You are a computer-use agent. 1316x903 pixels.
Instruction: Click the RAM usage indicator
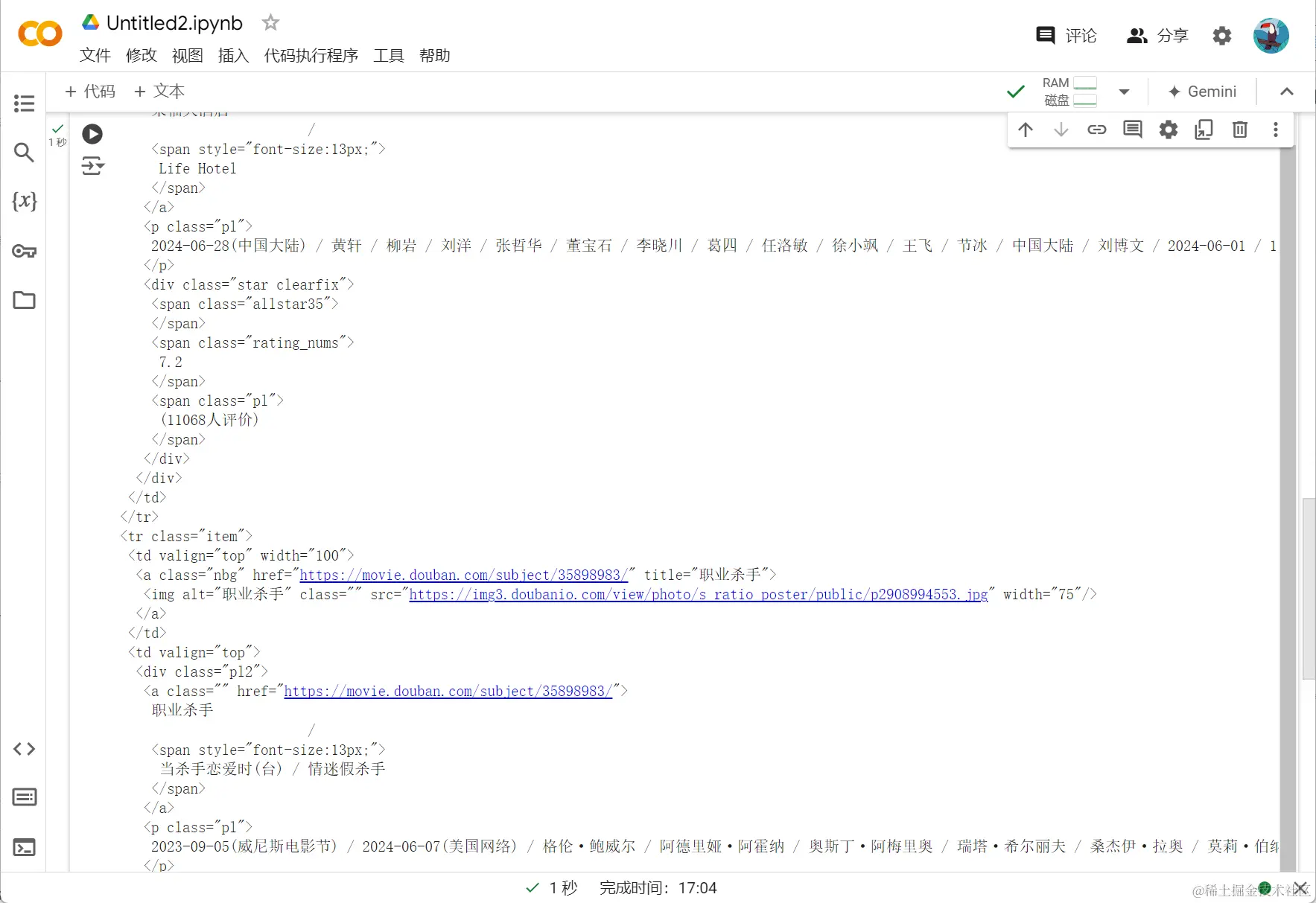1069,83
